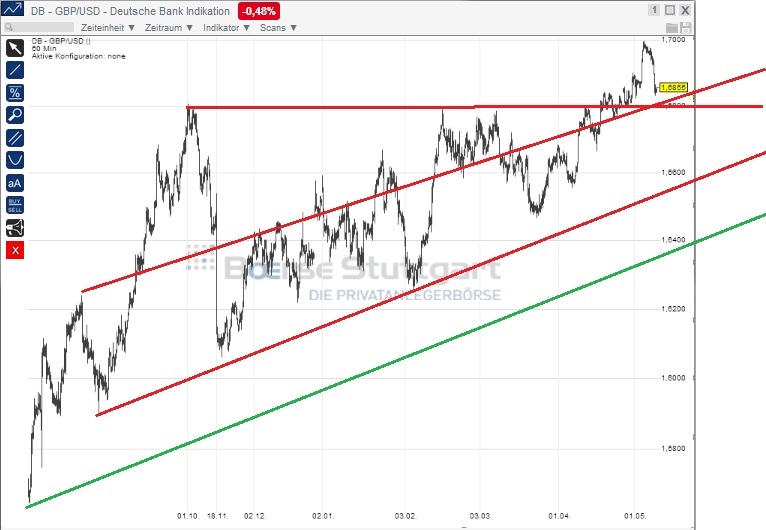Choose the curve arc drawing tool
The height and width of the screenshot is (530, 766).
point(15,160)
